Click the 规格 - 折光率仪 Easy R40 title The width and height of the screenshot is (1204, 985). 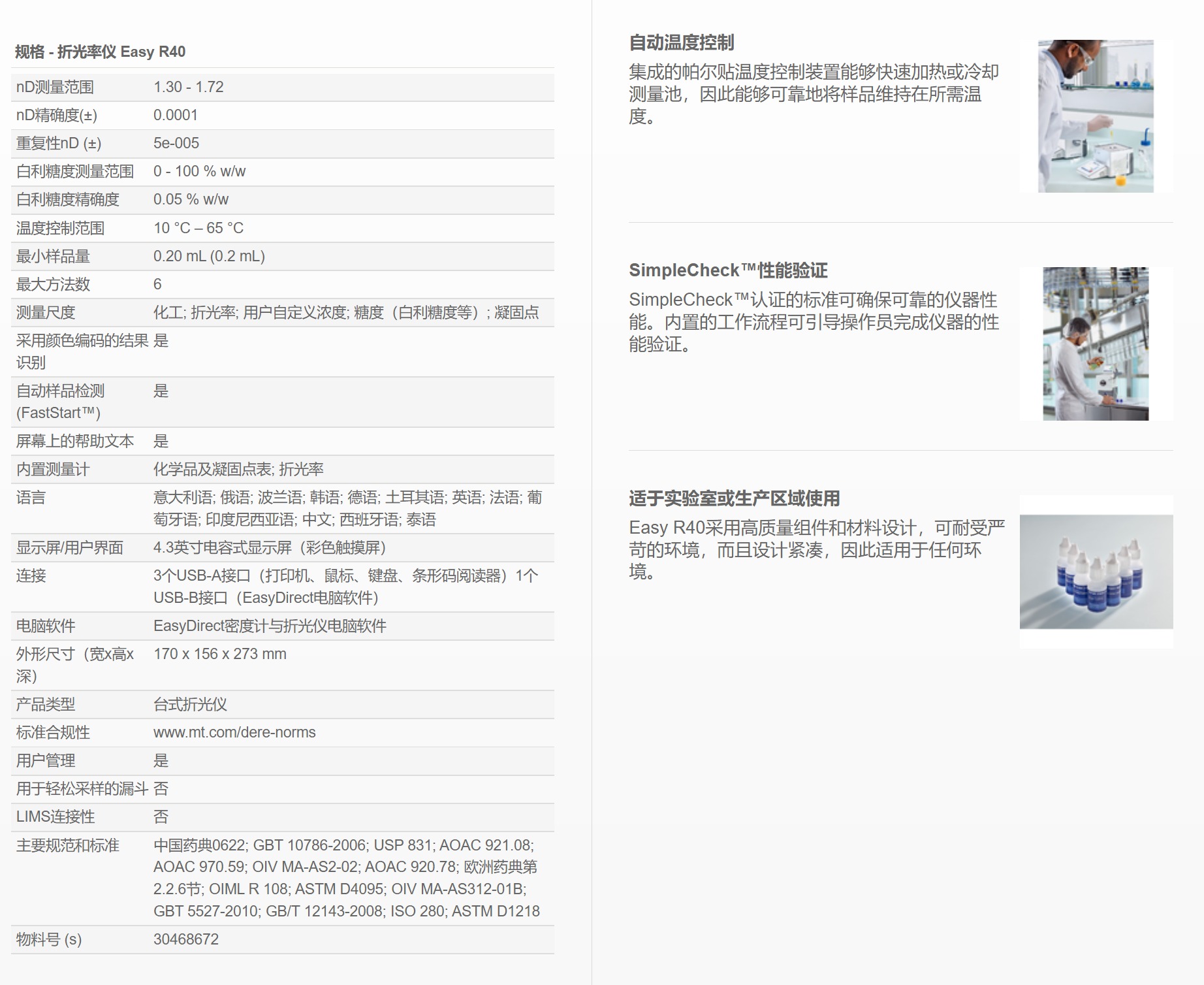pos(100,52)
